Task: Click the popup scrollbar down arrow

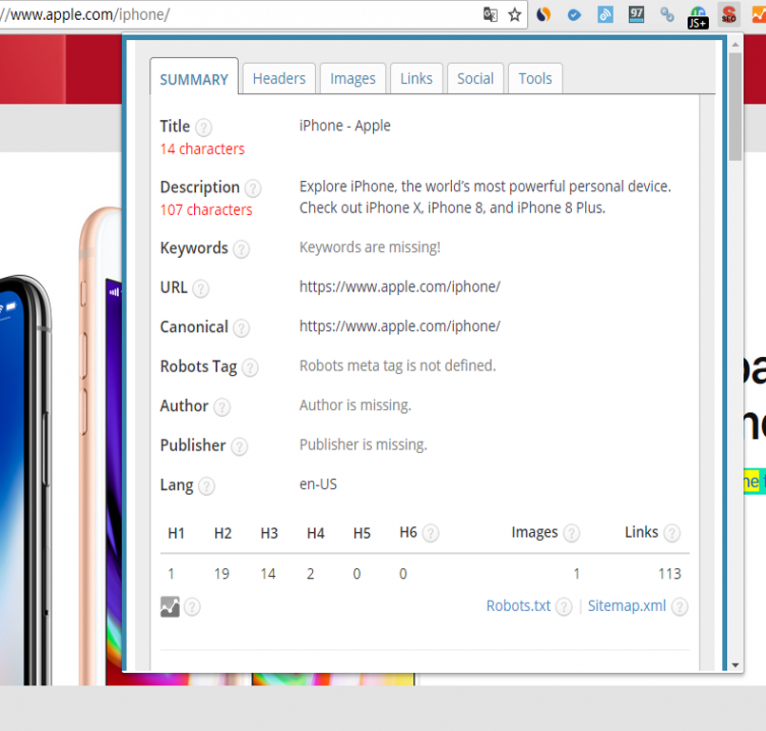Action: (735, 664)
